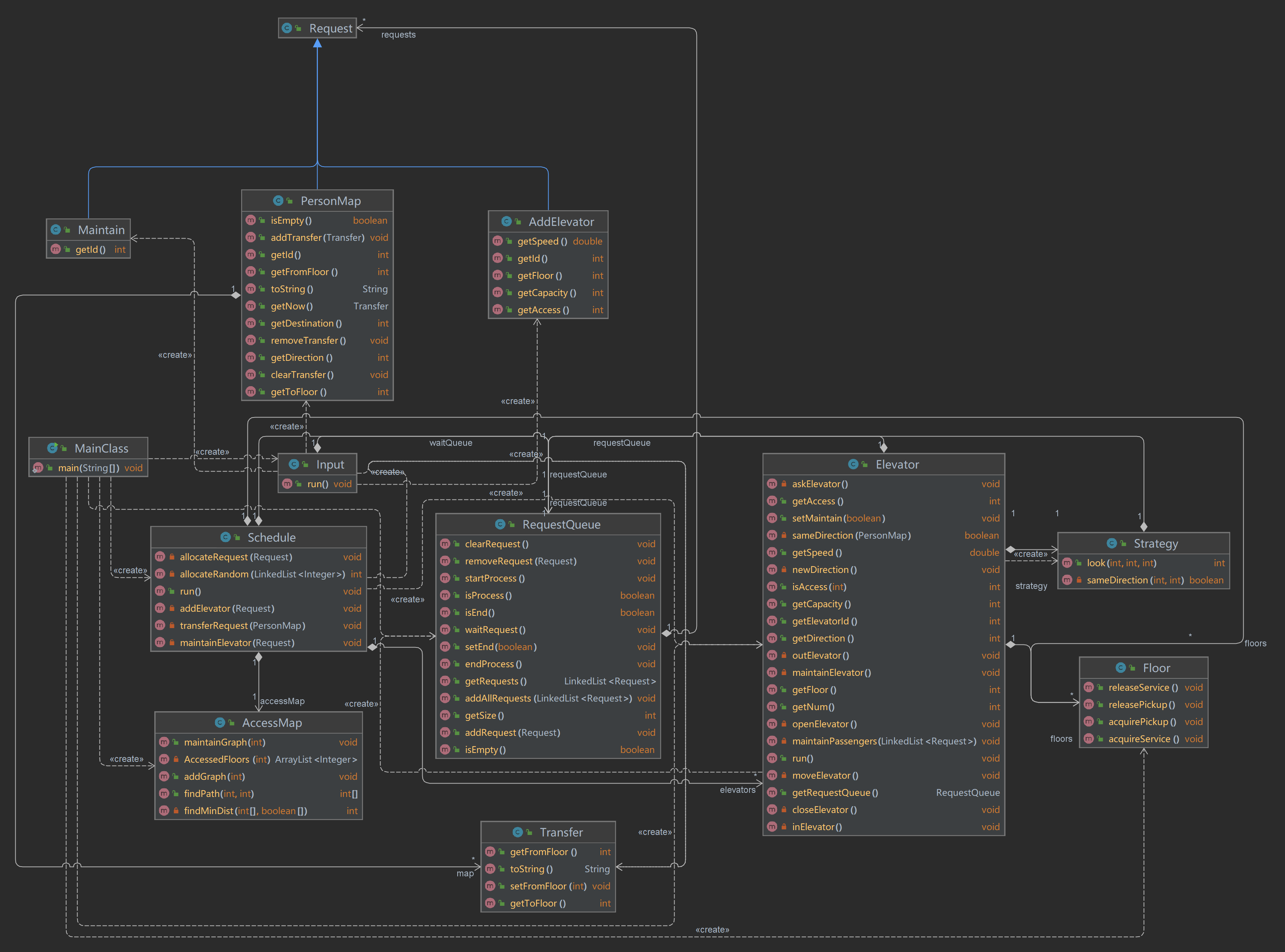Select the getRequestQueue() method in Elevator
The width and height of the screenshot is (1285, 952).
pyautogui.click(x=834, y=792)
